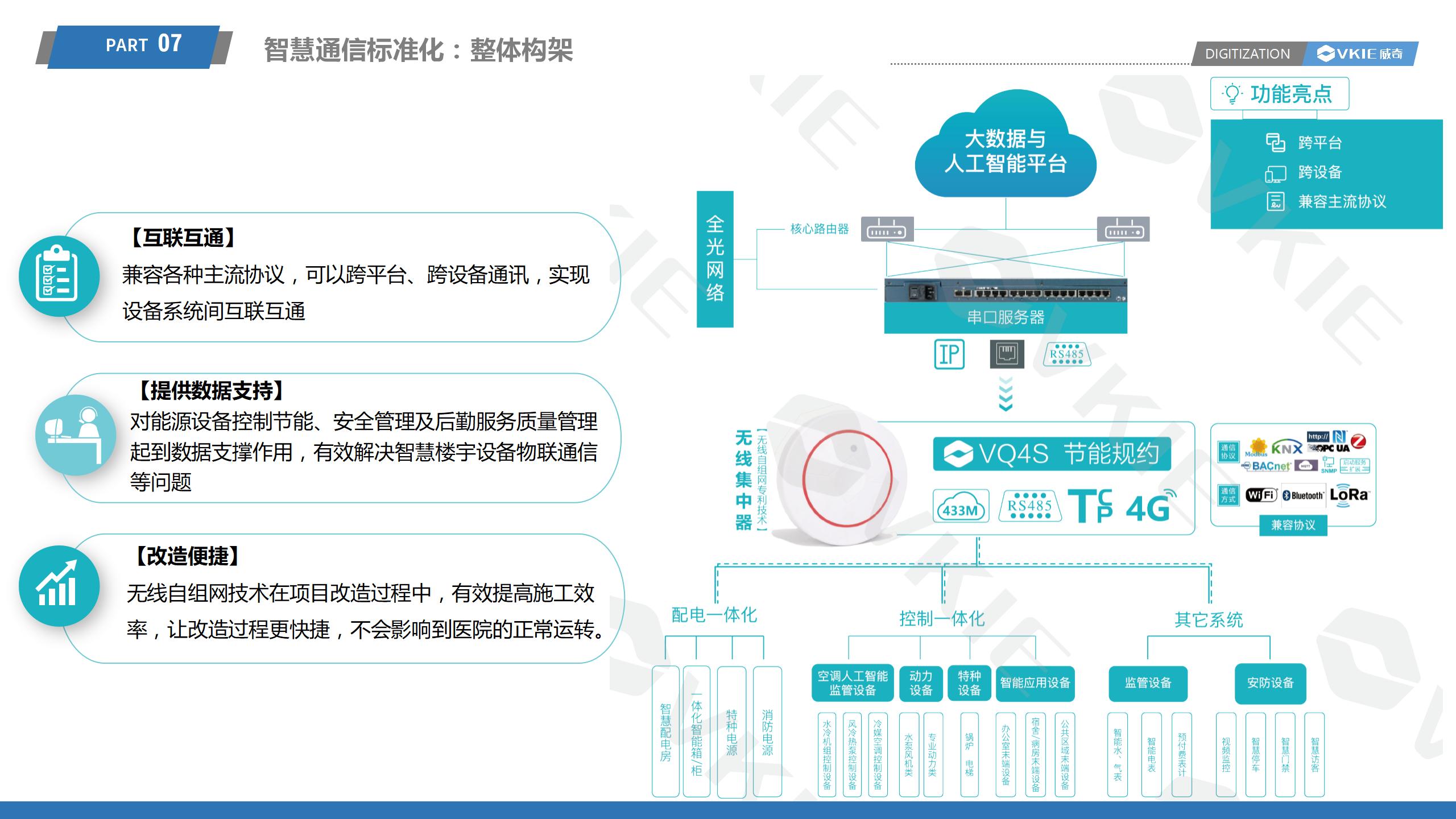Click the right core router icon

click(1123, 229)
